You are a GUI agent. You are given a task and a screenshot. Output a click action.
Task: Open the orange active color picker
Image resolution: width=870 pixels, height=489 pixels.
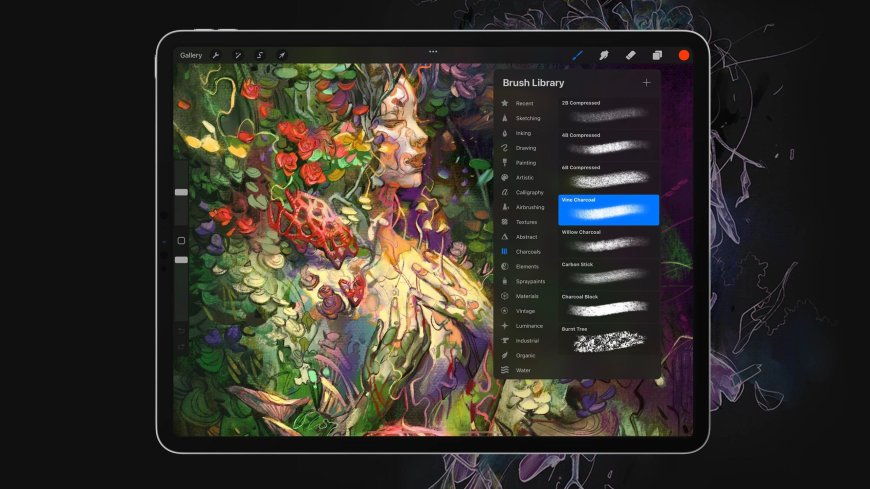(x=684, y=55)
